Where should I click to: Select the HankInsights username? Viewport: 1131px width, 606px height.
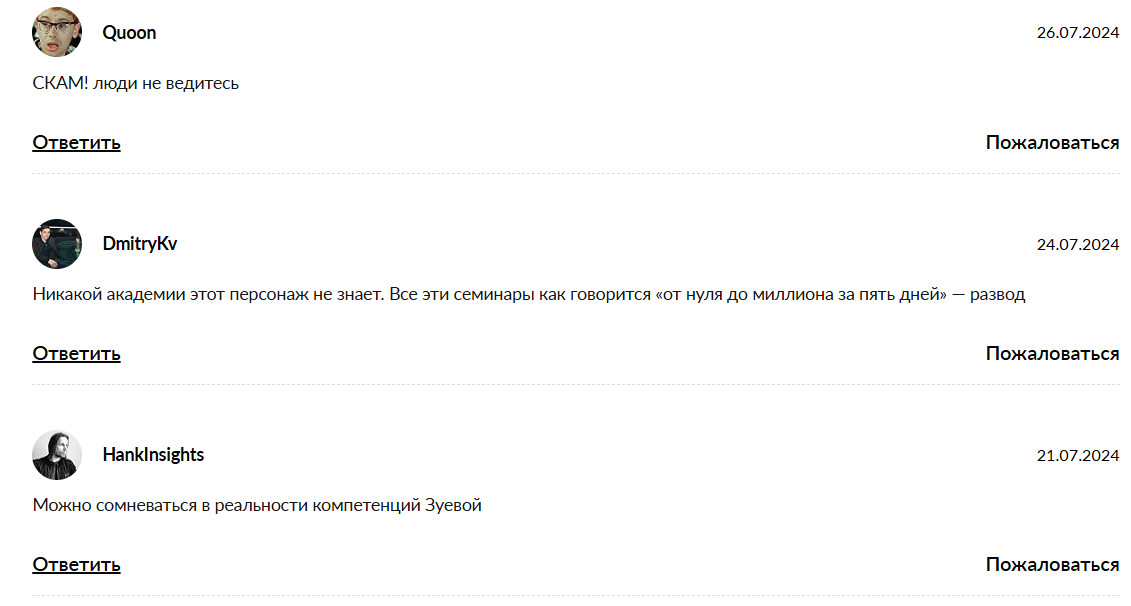pos(152,454)
